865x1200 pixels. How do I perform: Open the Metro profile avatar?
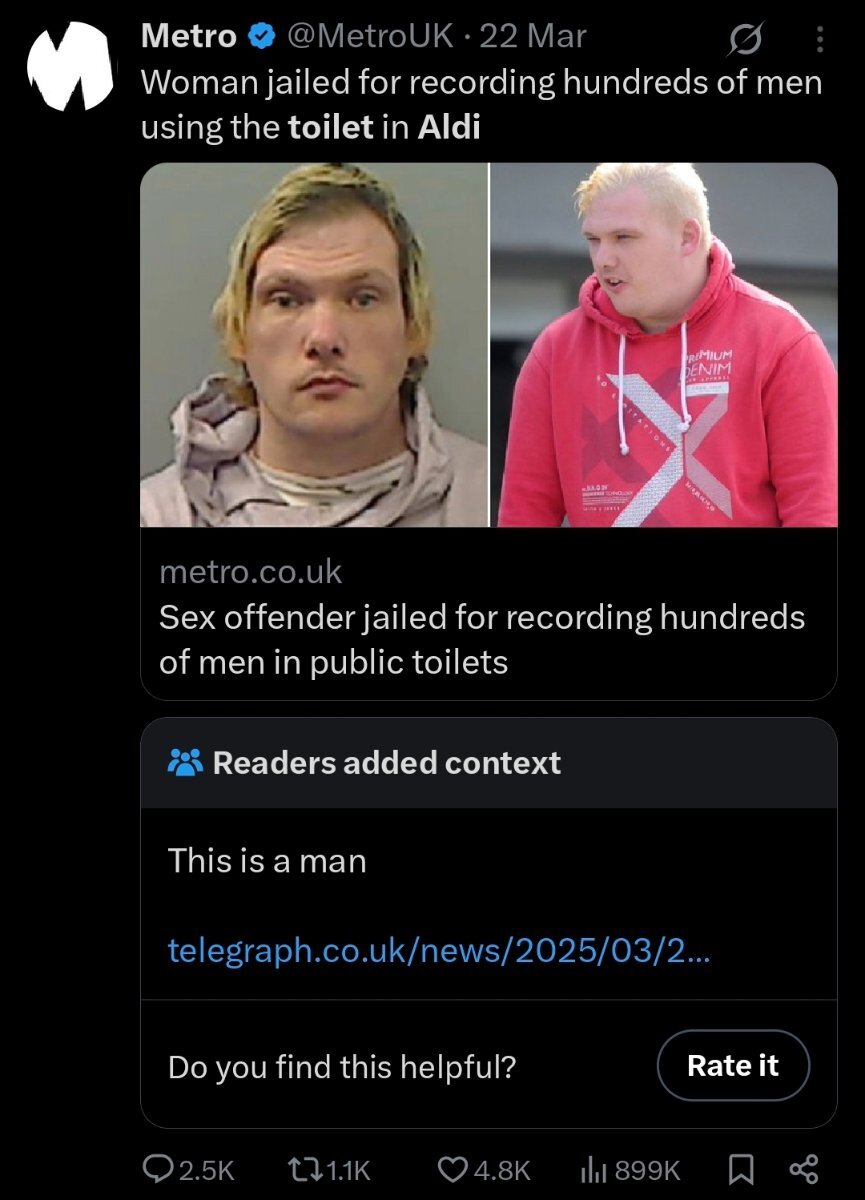69,66
